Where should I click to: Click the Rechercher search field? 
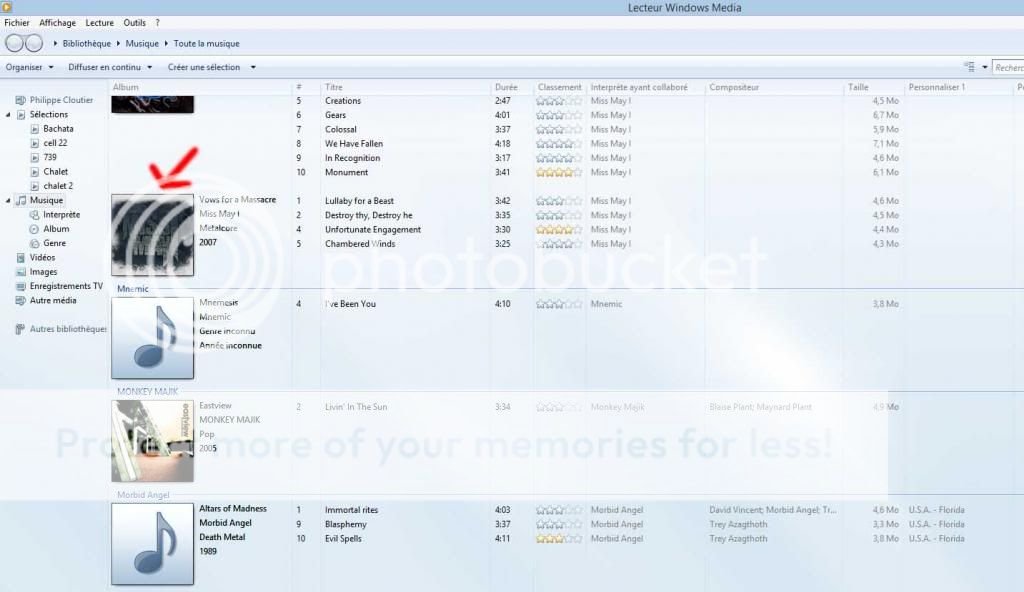pos(1008,67)
